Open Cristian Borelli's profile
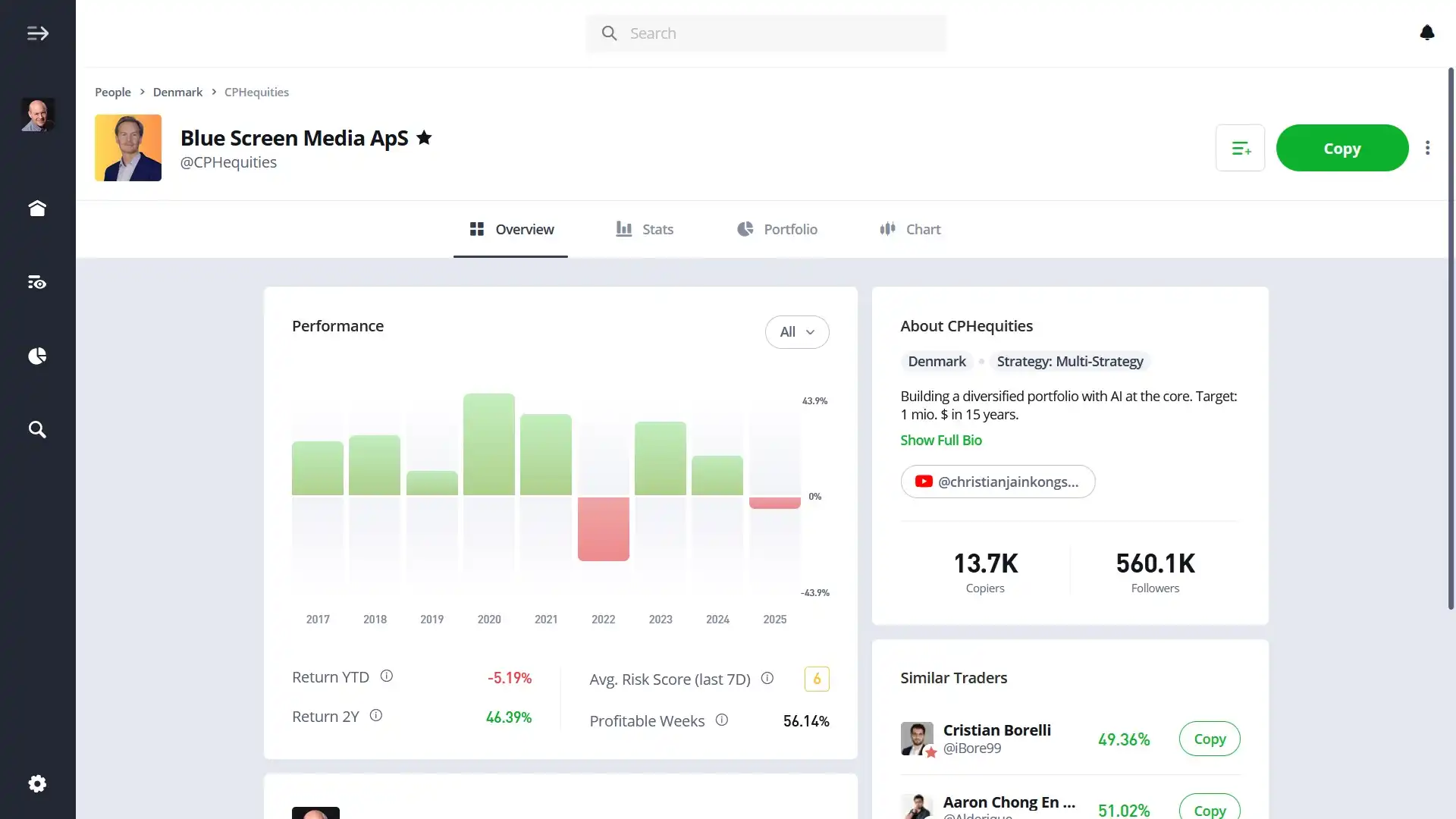 click(x=996, y=730)
